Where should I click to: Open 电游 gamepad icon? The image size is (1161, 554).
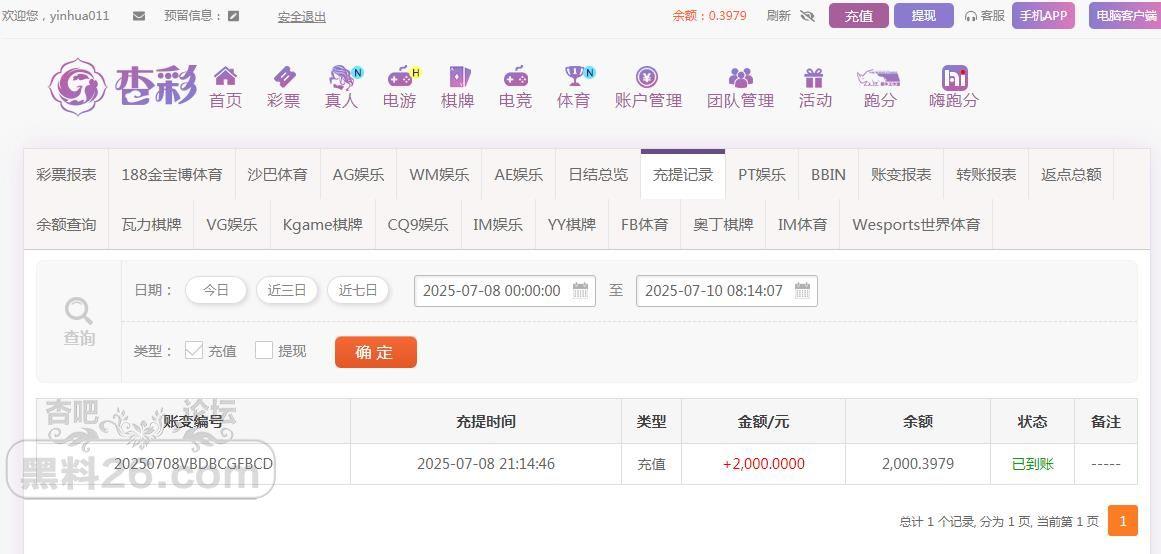click(x=401, y=76)
